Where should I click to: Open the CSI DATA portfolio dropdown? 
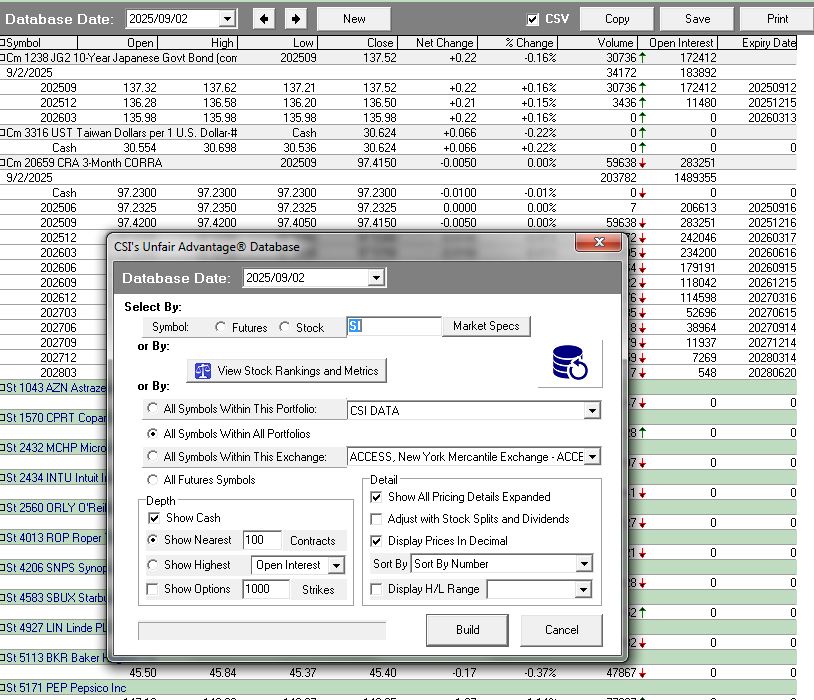click(x=592, y=410)
